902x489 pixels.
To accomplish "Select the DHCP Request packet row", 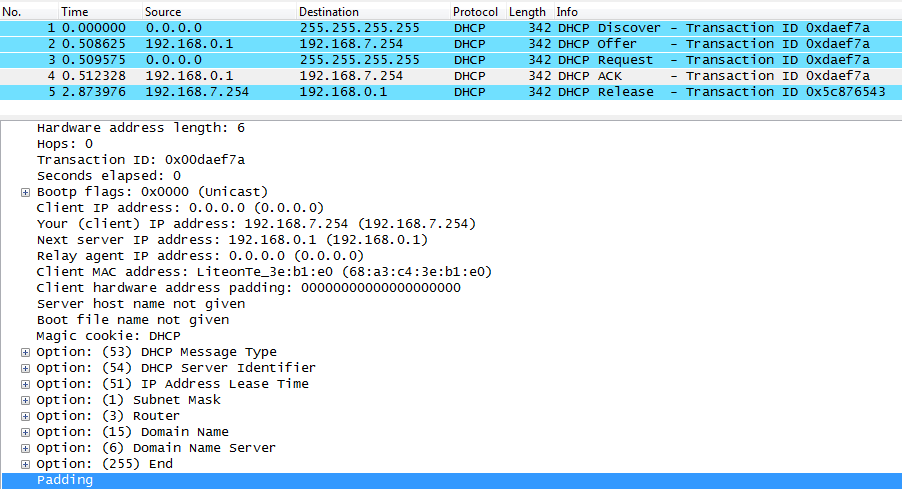I will point(450,60).
